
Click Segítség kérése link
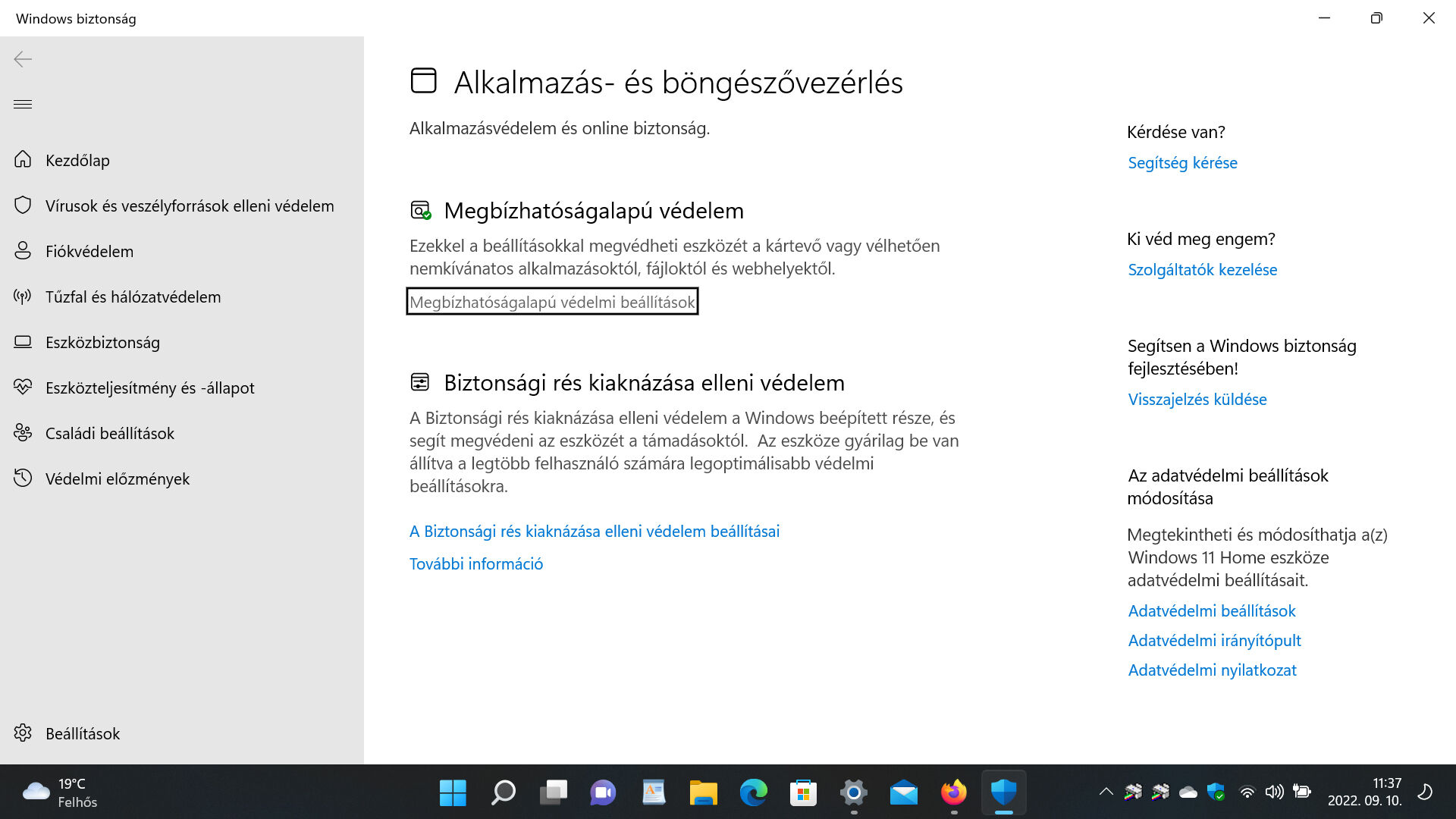tap(1181, 162)
